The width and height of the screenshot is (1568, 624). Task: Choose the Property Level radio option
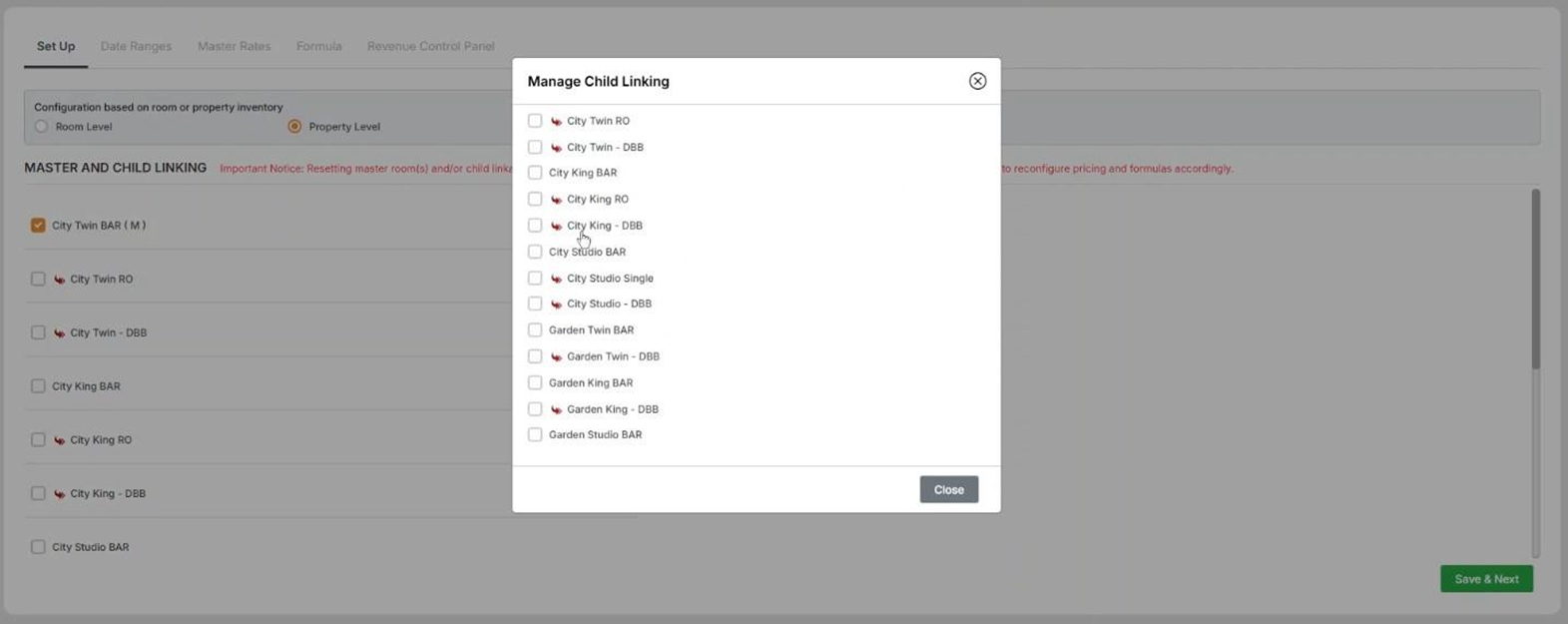click(294, 127)
